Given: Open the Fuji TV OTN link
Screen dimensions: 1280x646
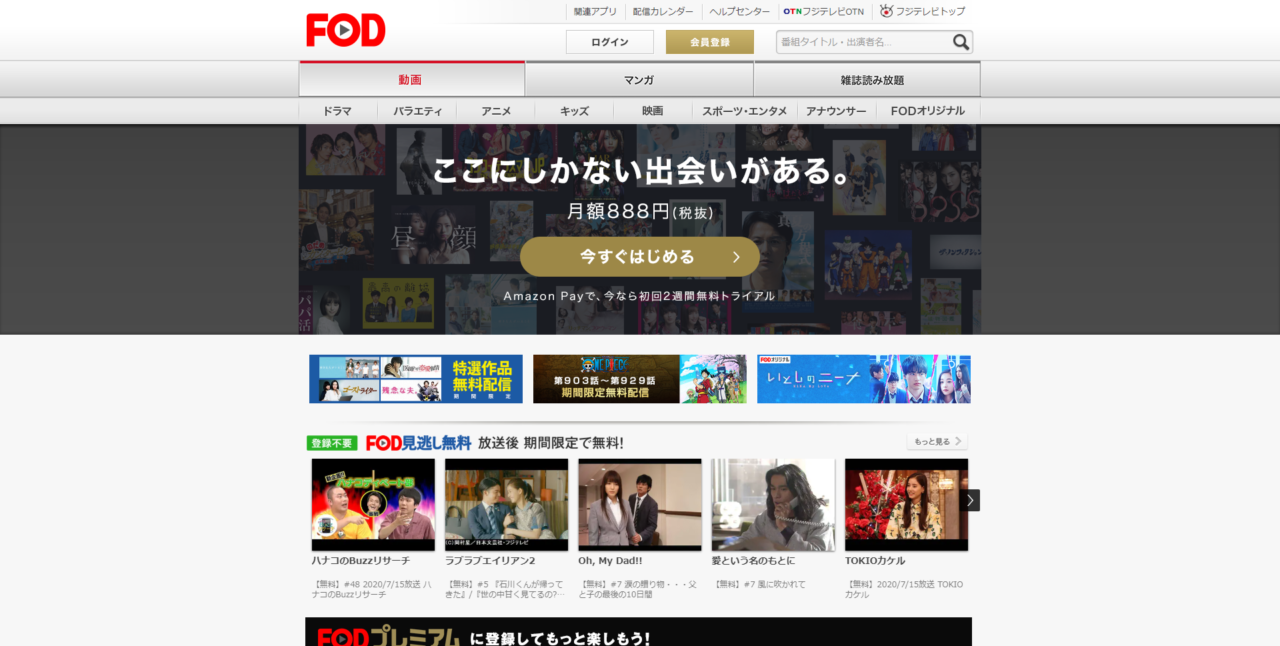Looking at the screenshot, I should (823, 12).
